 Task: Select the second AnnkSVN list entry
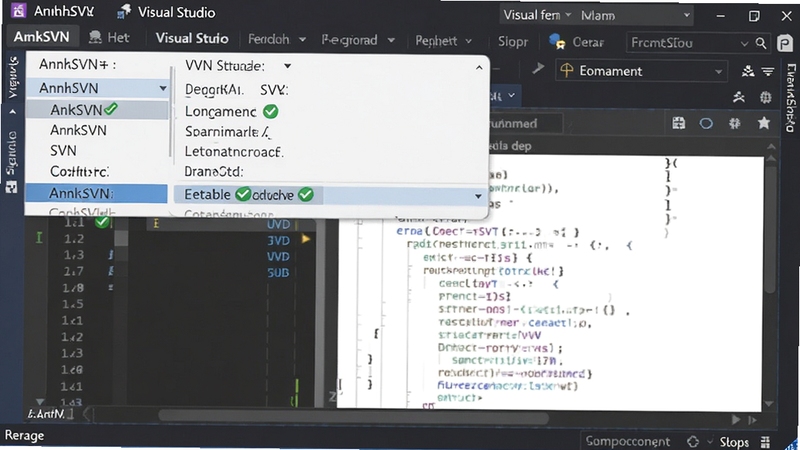(x=79, y=130)
